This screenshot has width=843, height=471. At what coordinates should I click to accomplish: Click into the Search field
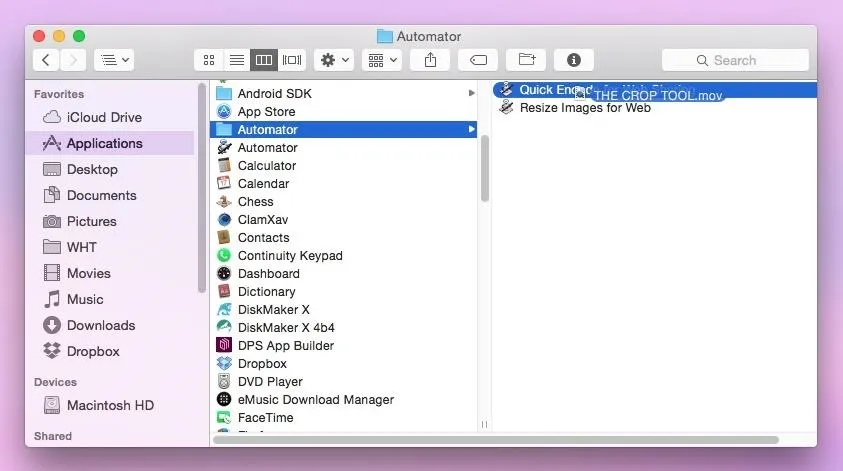735,60
